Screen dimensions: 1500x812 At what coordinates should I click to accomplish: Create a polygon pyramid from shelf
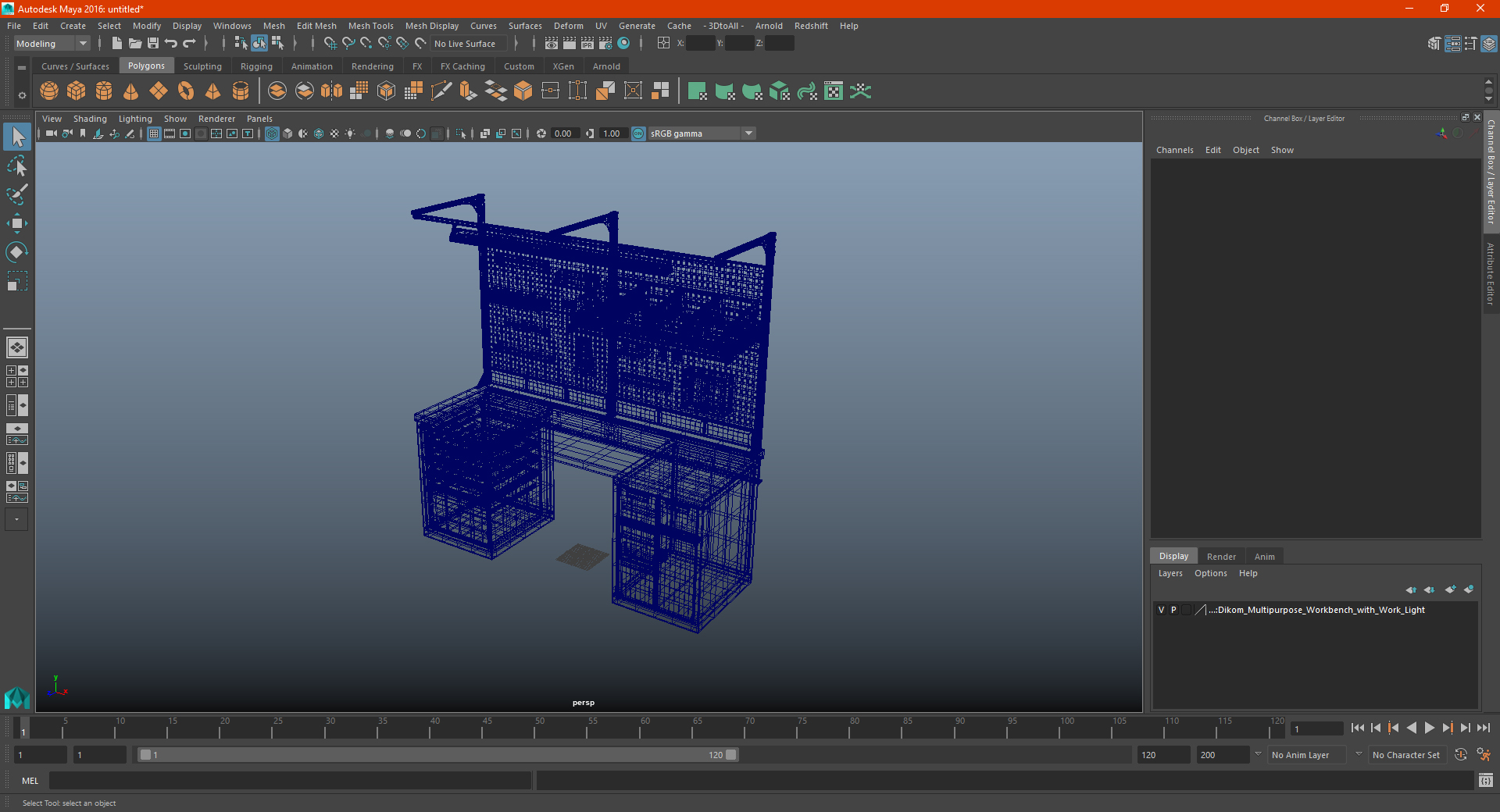pos(213,91)
